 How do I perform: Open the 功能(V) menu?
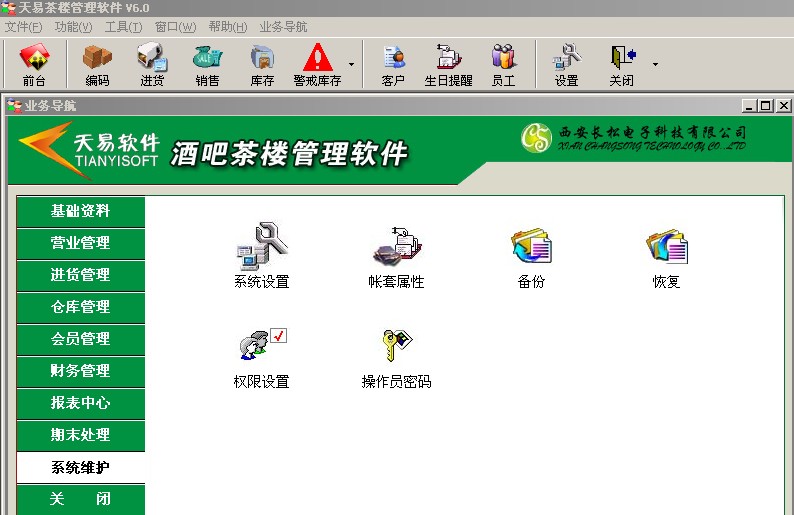[x=73, y=27]
